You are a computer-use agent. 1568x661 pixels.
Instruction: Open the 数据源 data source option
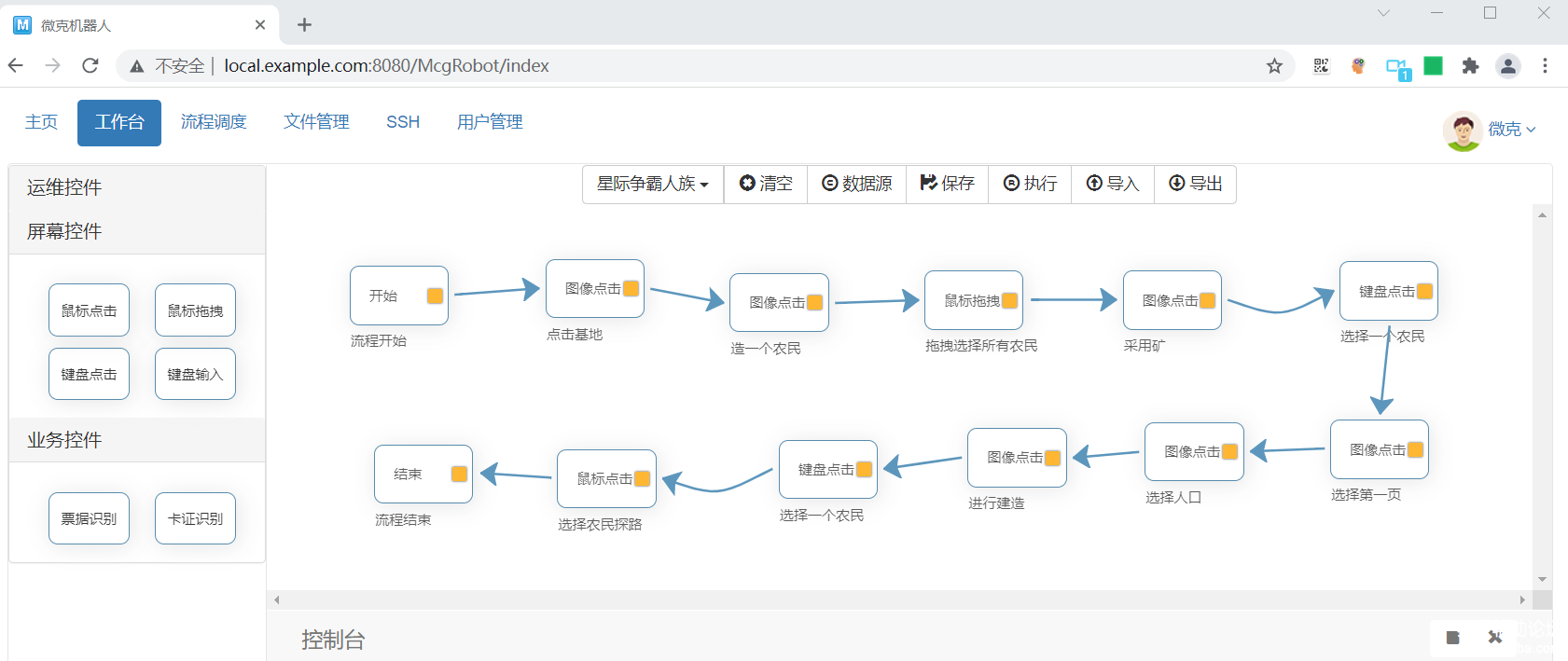pyautogui.click(x=856, y=184)
